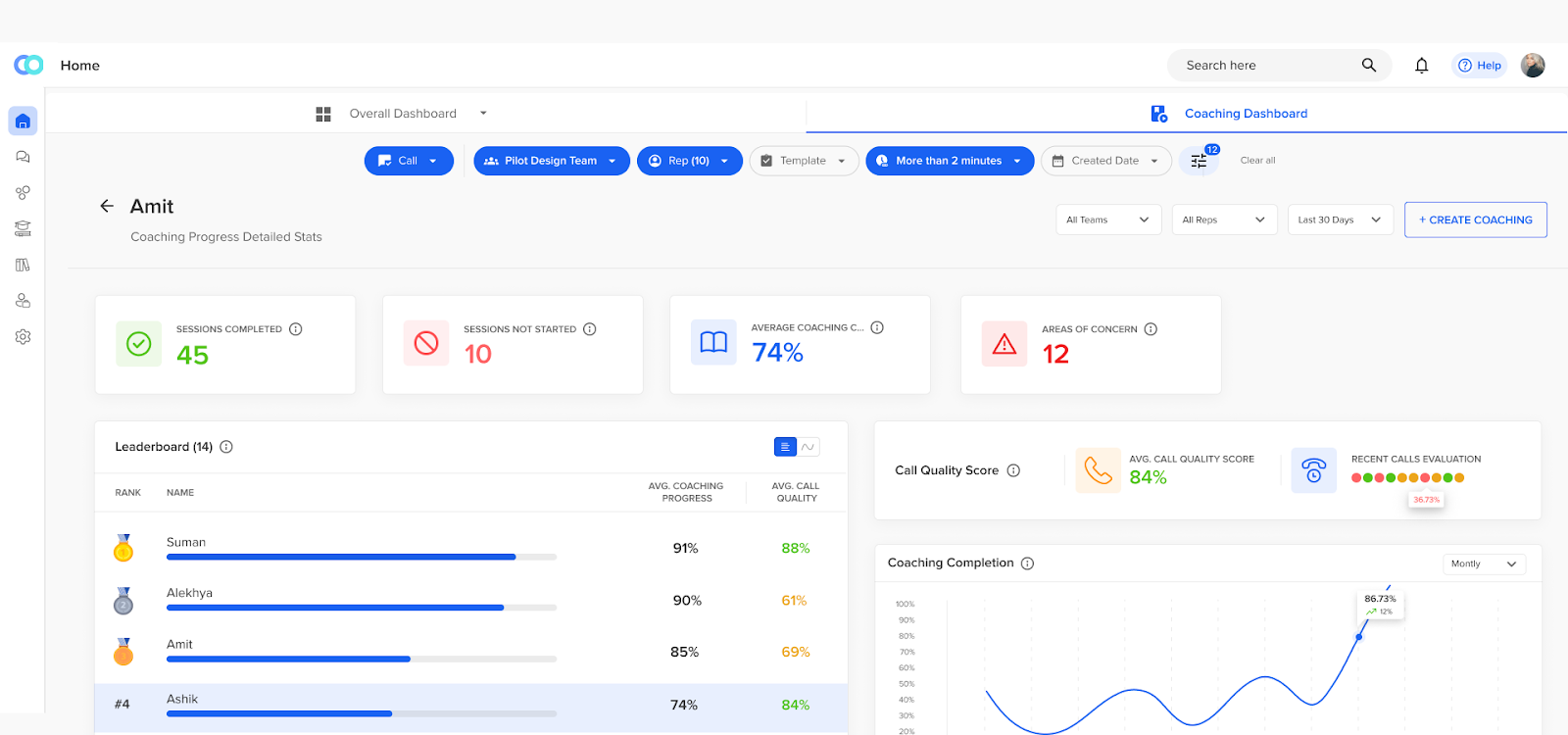Open the chat conversations sidebar icon

(x=23, y=157)
